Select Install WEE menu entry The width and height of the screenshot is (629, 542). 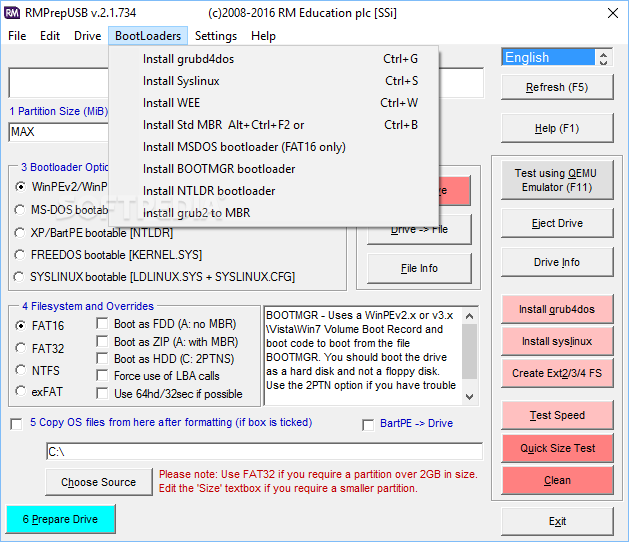274,103
